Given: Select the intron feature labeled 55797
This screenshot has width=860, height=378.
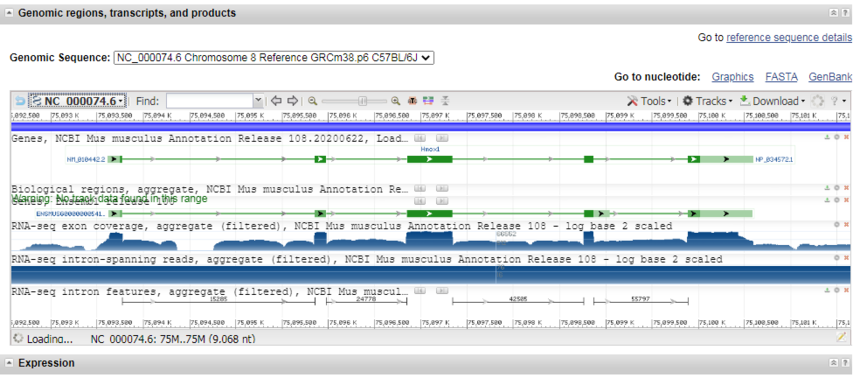Looking at the screenshot, I should click(641, 300).
